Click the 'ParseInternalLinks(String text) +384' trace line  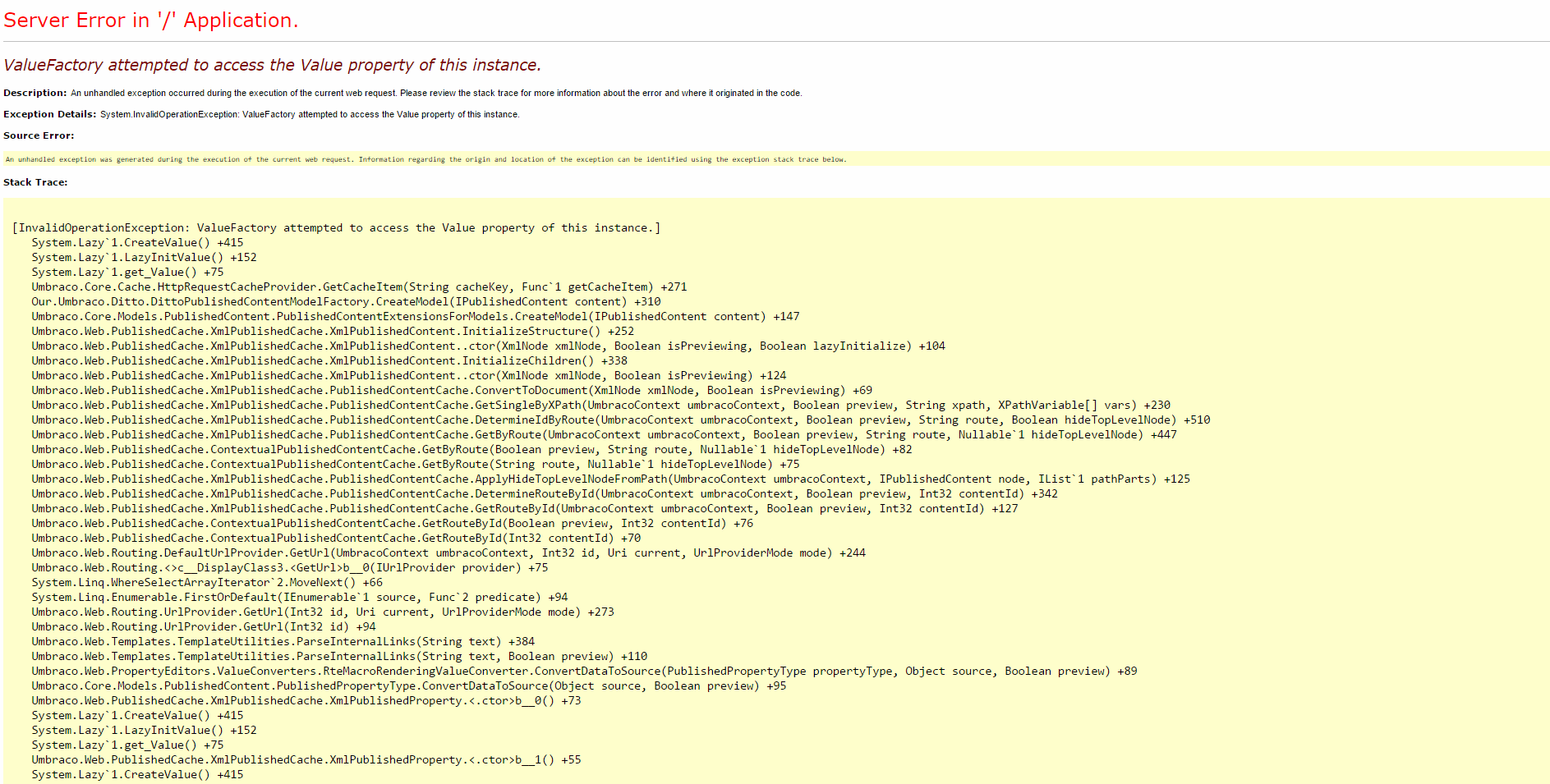pos(283,642)
